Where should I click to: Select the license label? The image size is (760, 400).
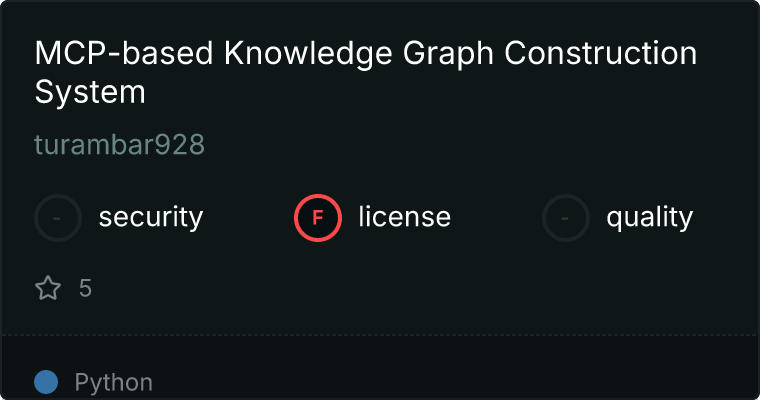tap(404, 217)
